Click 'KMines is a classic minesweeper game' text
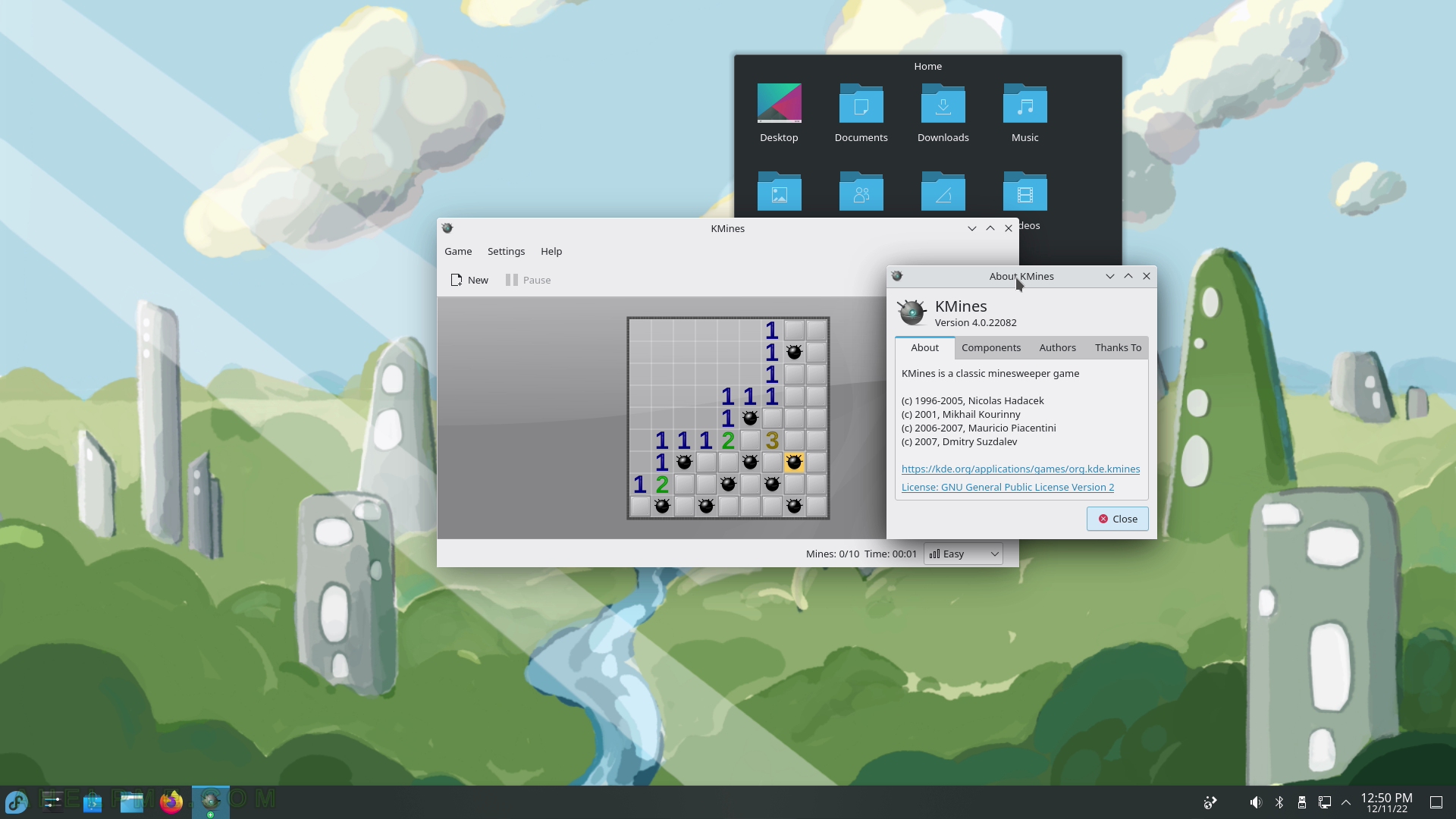 point(990,373)
